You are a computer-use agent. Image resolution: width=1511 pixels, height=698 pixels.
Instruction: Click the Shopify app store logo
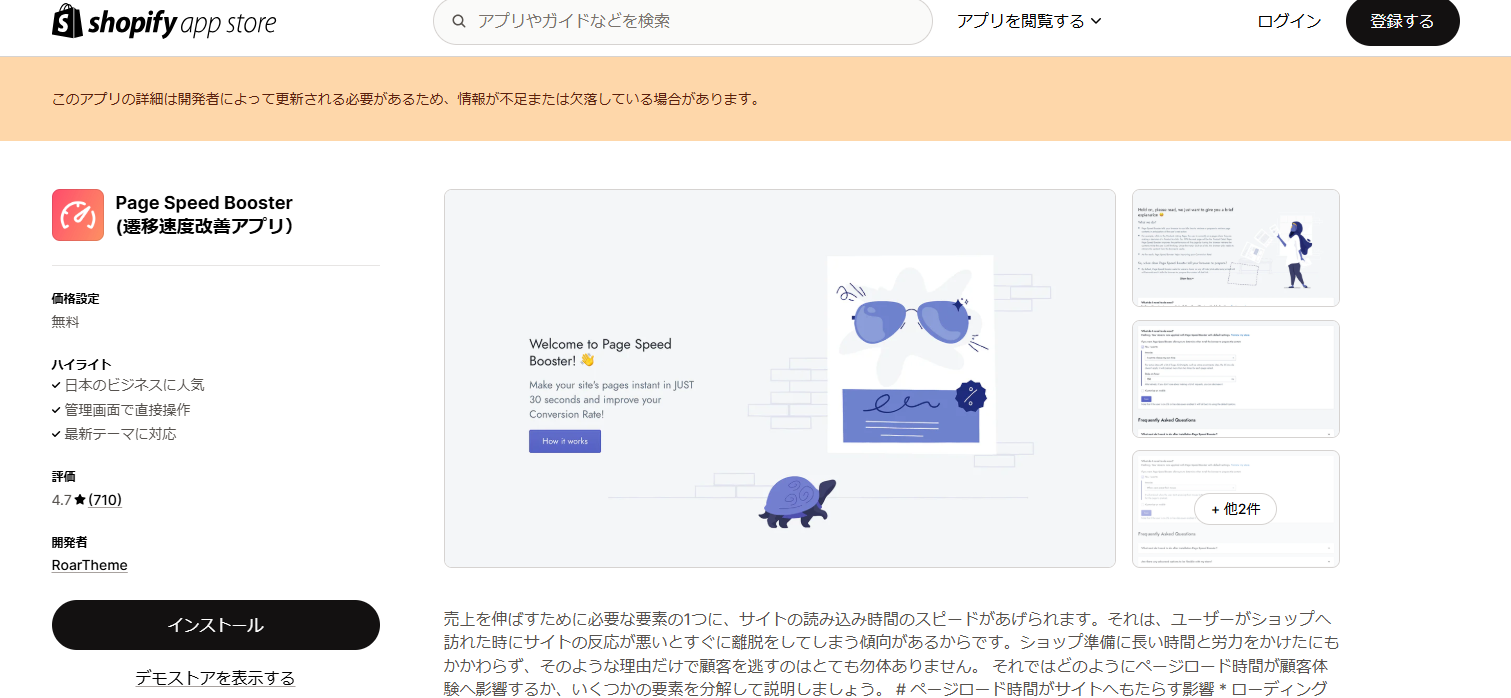pyautogui.click(x=164, y=21)
